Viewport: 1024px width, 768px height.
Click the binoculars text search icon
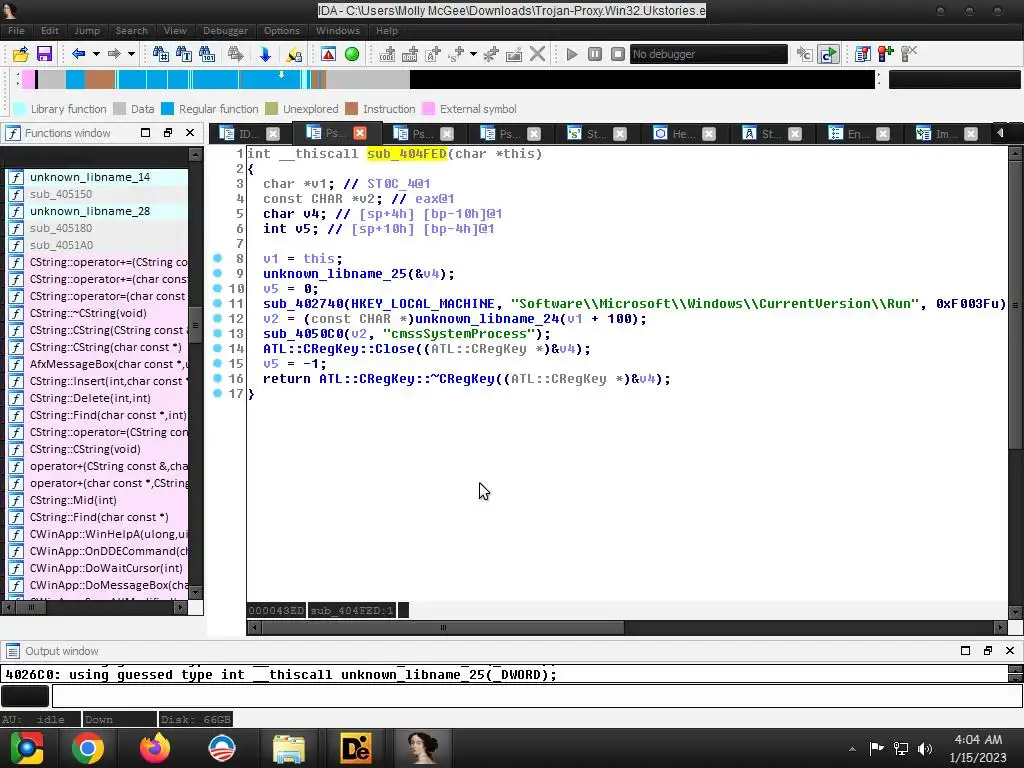[x=184, y=54]
